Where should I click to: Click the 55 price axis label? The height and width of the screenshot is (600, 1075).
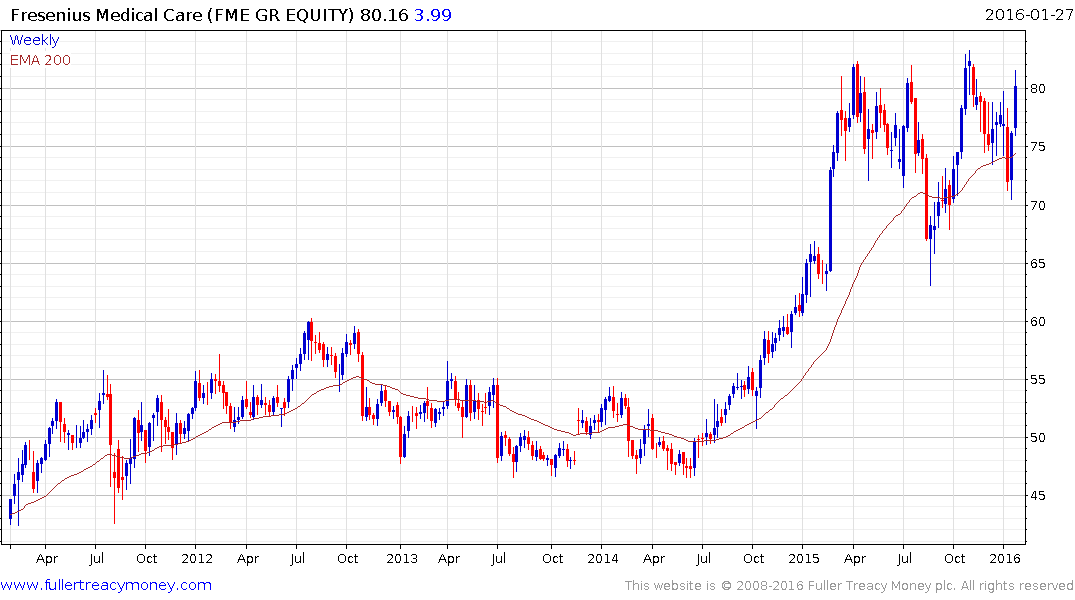click(x=1038, y=379)
